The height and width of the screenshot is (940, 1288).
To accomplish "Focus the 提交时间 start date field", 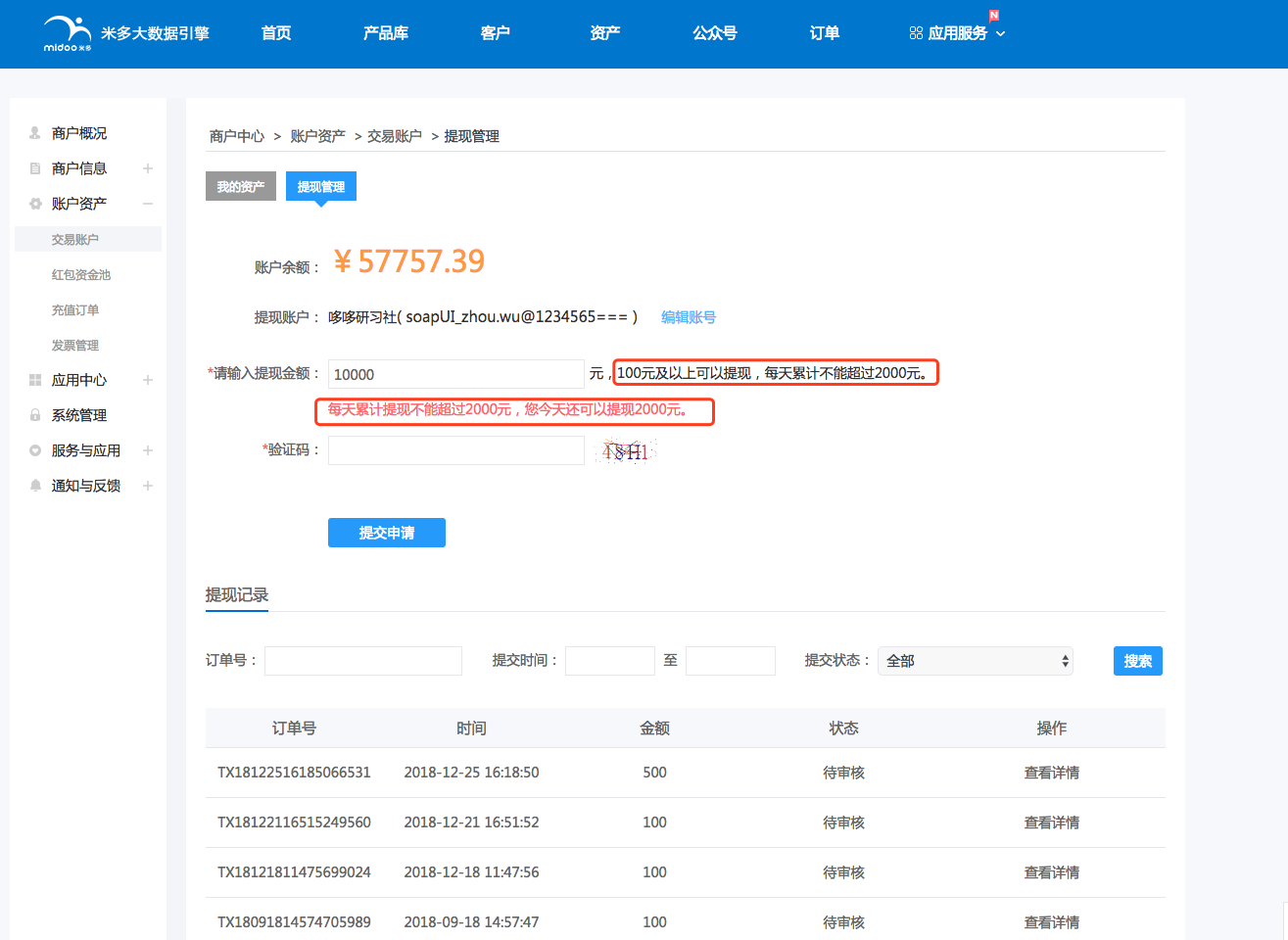I will pyautogui.click(x=610, y=661).
